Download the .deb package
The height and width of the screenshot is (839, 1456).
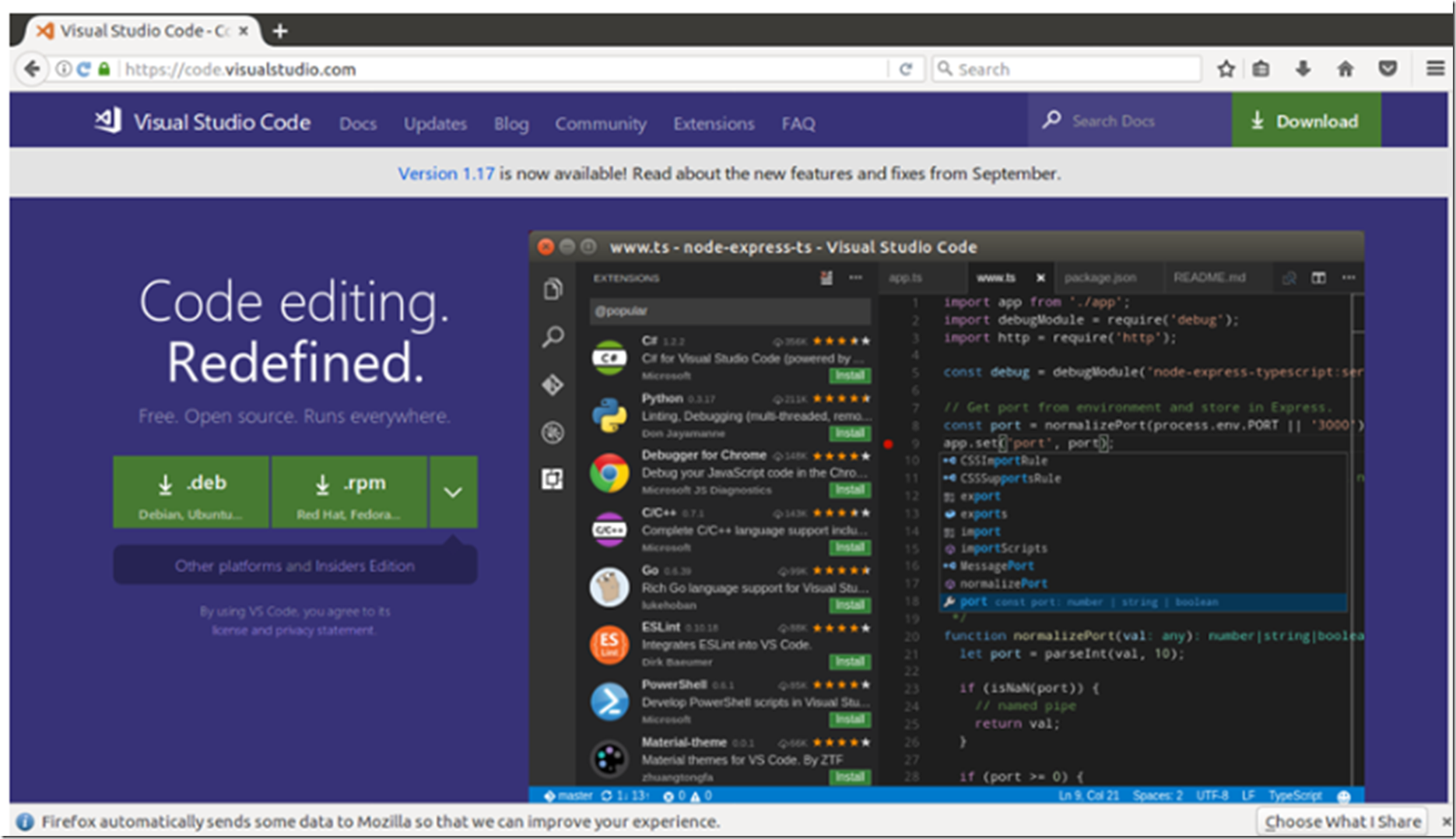[x=191, y=493]
